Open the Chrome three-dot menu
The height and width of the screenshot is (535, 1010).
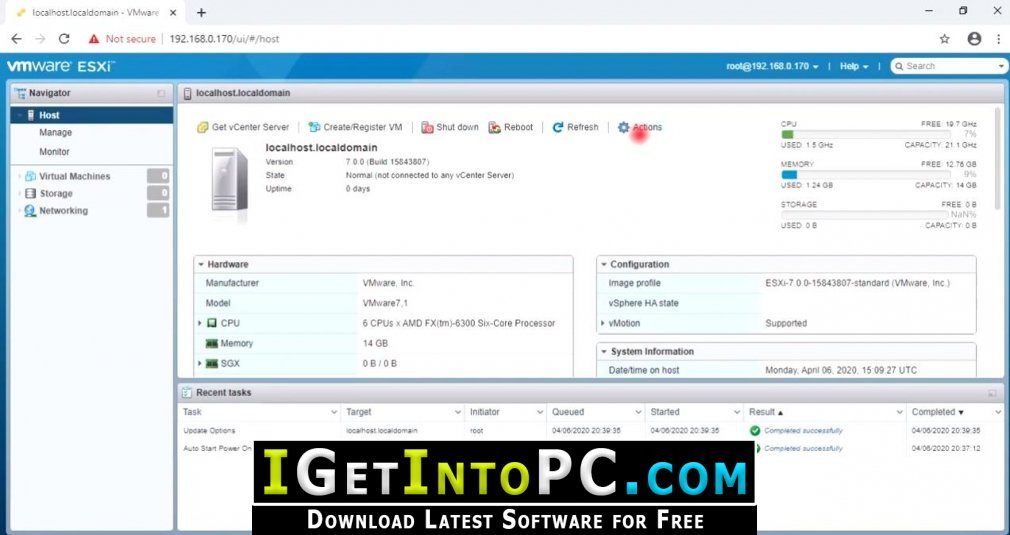[x=997, y=39]
